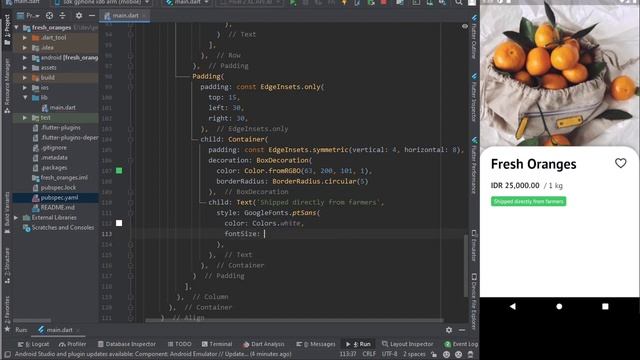Open Terminal tool window
640x360 pixels.
click(x=217, y=344)
